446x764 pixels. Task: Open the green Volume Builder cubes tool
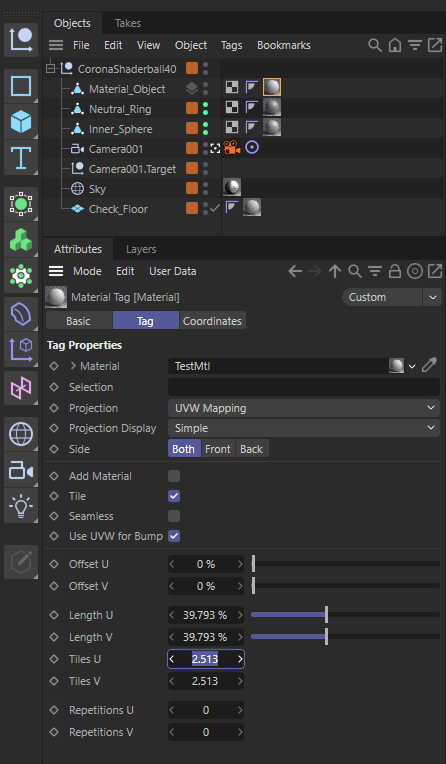21,240
